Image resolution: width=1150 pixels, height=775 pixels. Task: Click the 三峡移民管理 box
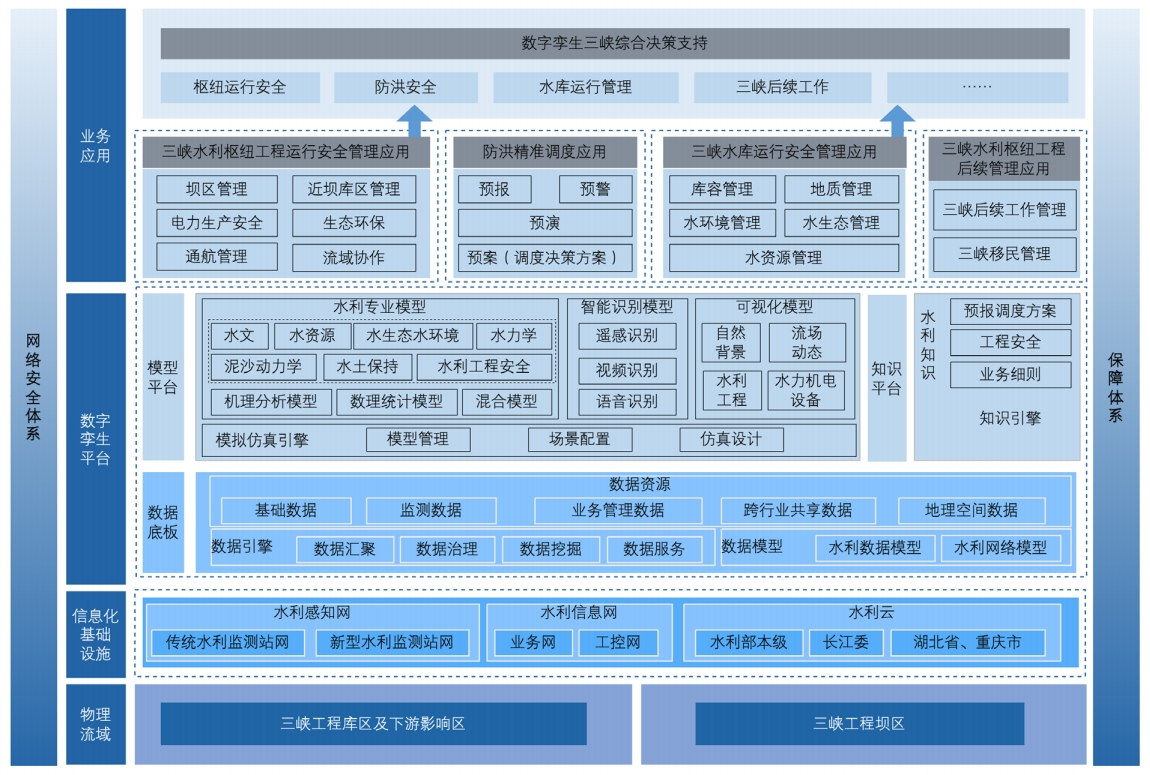1005,254
